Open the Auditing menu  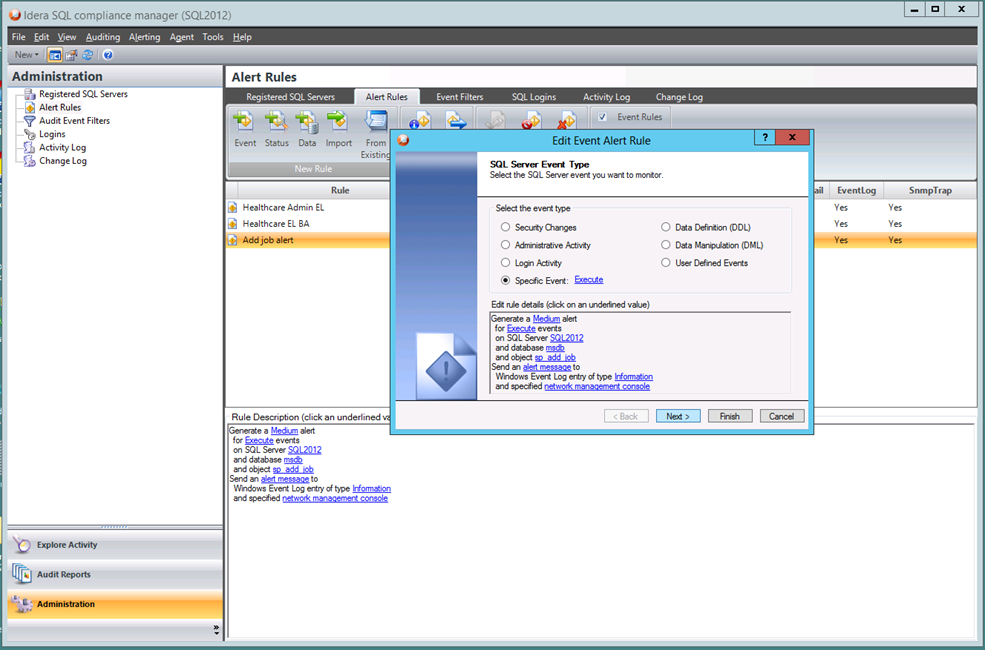click(102, 37)
